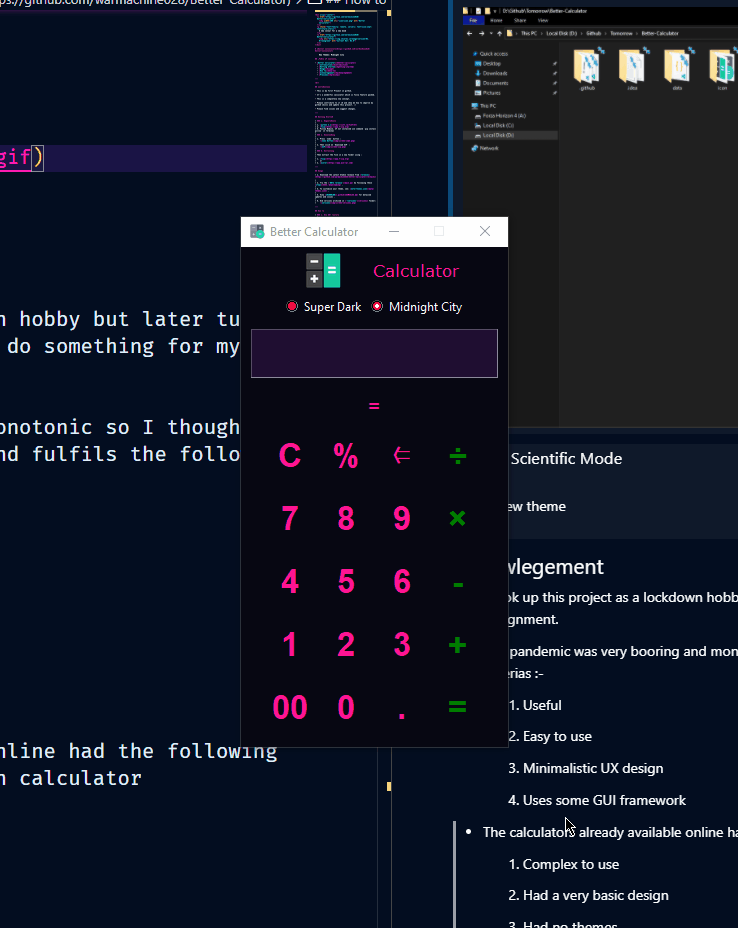Open the Home tab in File Explorer
Image resolution: width=738 pixels, height=928 pixels.
point(496,20)
